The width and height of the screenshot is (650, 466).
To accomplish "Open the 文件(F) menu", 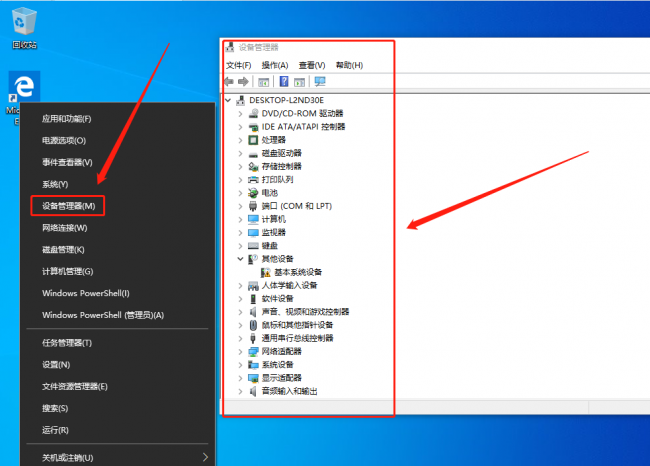I will [238, 65].
